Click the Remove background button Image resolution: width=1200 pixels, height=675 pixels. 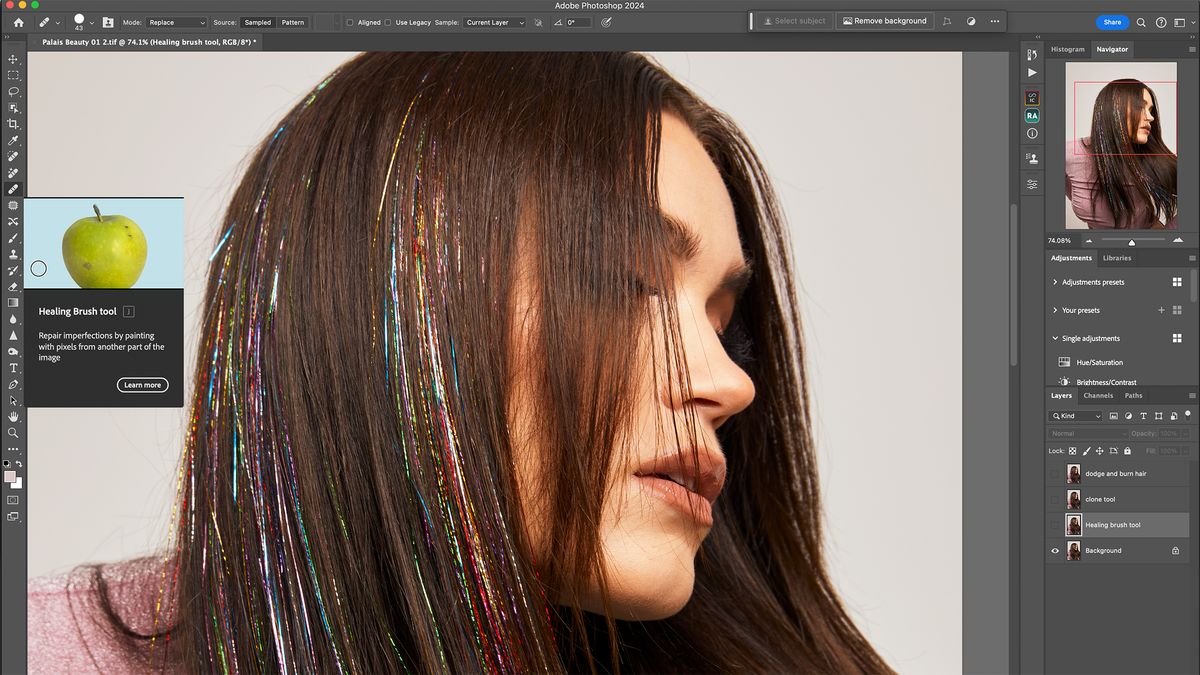point(884,19)
